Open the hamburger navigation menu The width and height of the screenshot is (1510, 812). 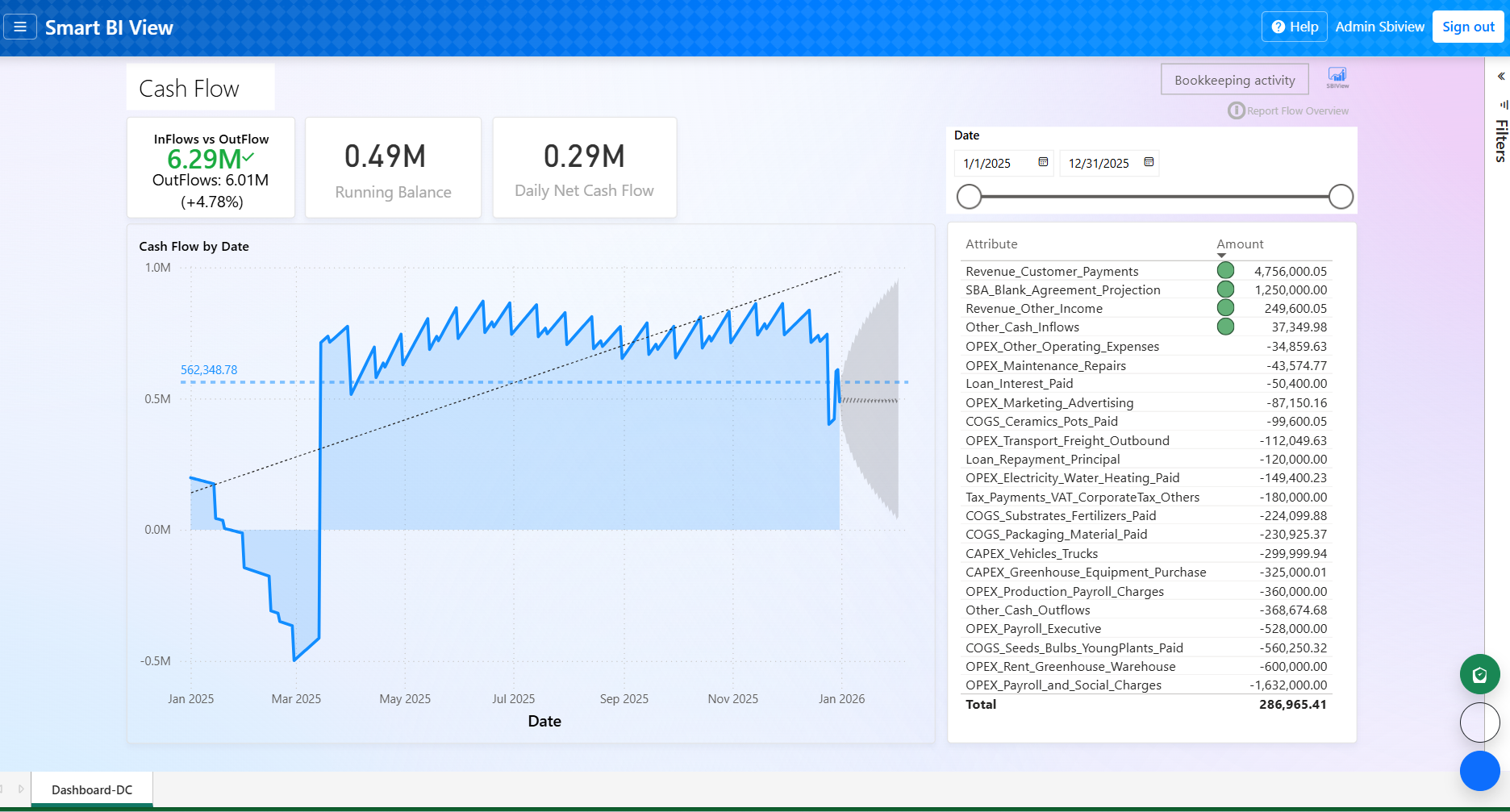click(x=20, y=26)
